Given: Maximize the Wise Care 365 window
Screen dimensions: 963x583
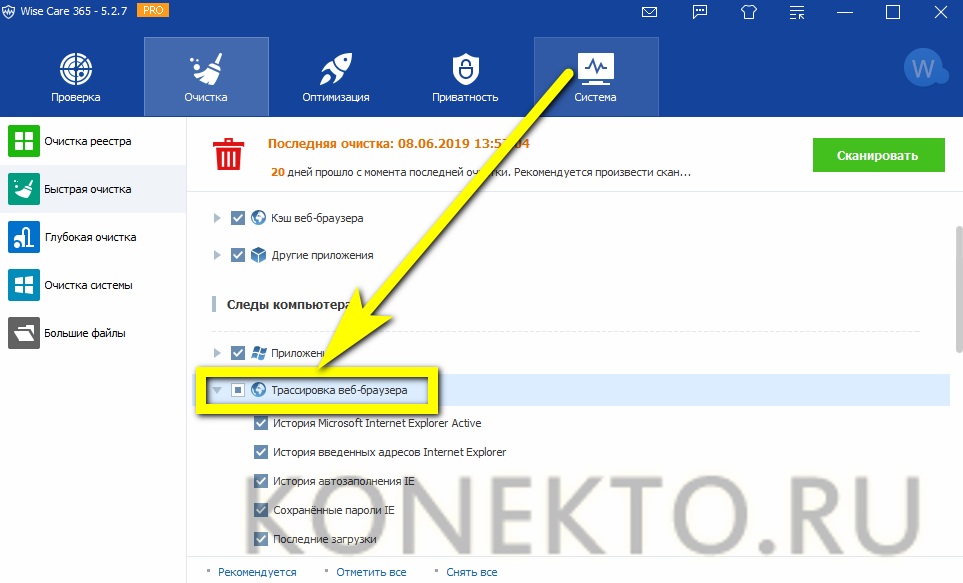Looking at the screenshot, I should (x=893, y=12).
